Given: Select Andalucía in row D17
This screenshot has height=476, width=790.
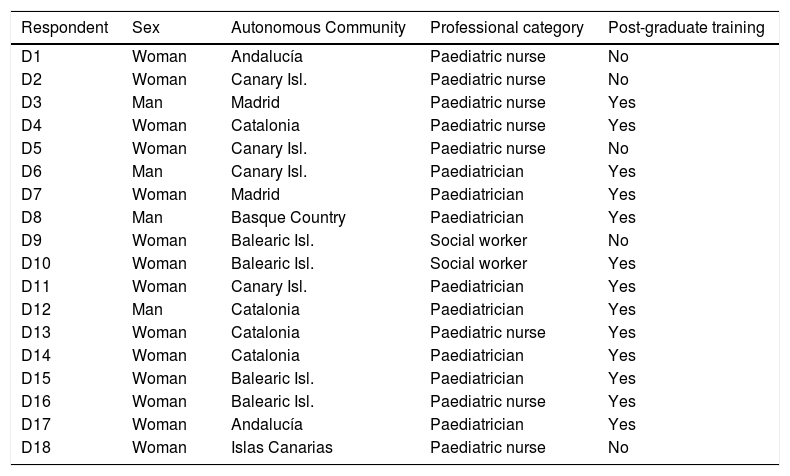Looking at the screenshot, I should (266, 425).
